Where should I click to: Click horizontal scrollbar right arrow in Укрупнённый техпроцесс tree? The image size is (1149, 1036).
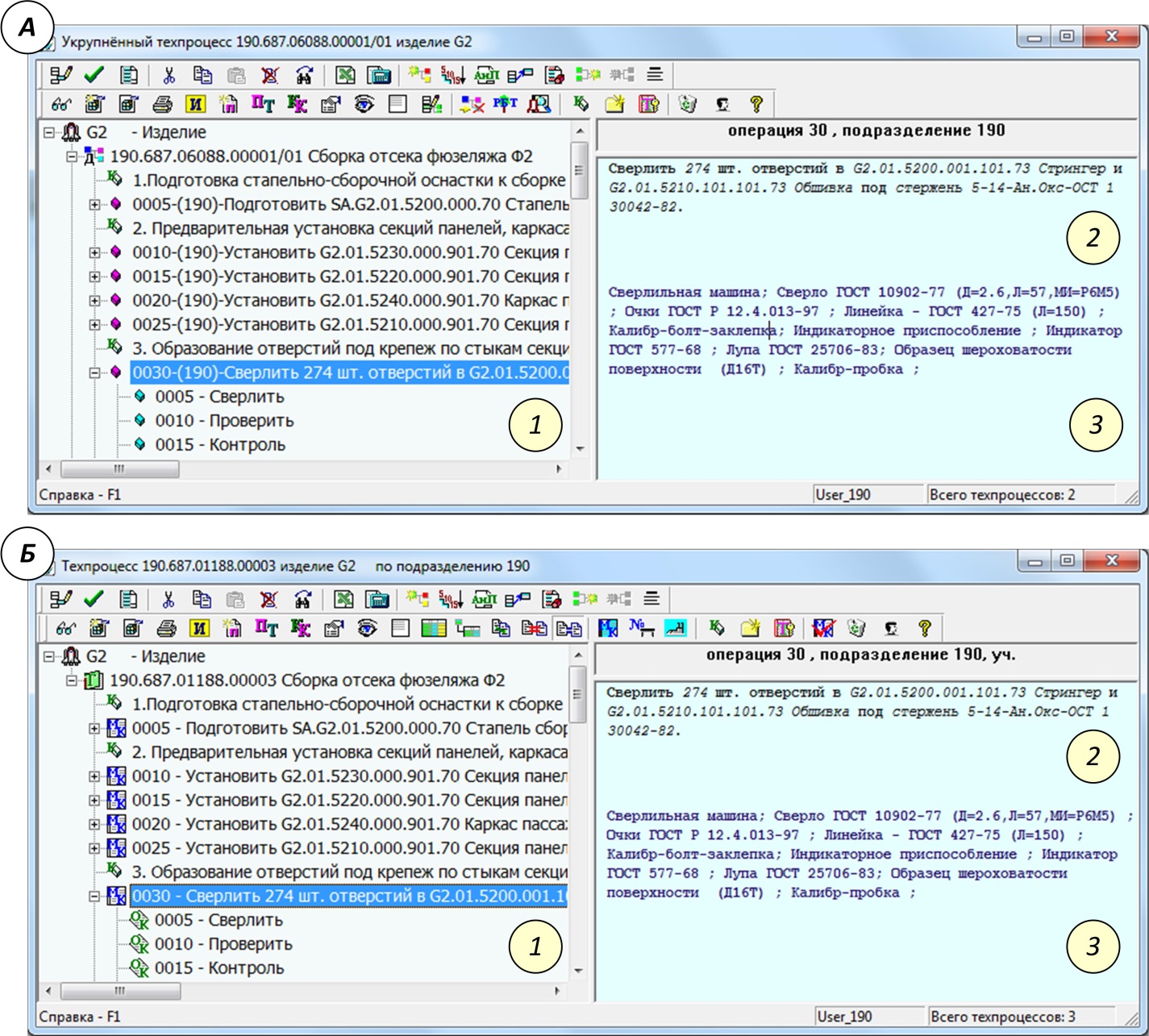click(559, 468)
